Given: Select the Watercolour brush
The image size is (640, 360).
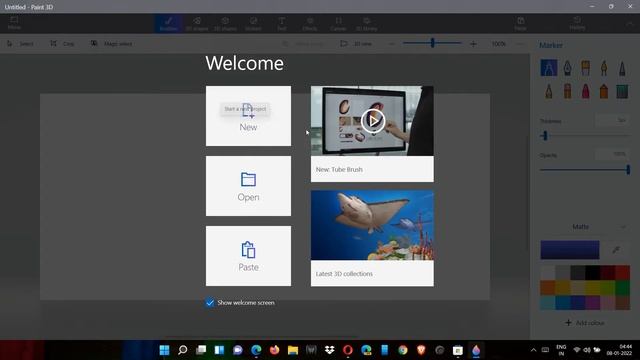Looking at the screenshot, I should point(604,68).
